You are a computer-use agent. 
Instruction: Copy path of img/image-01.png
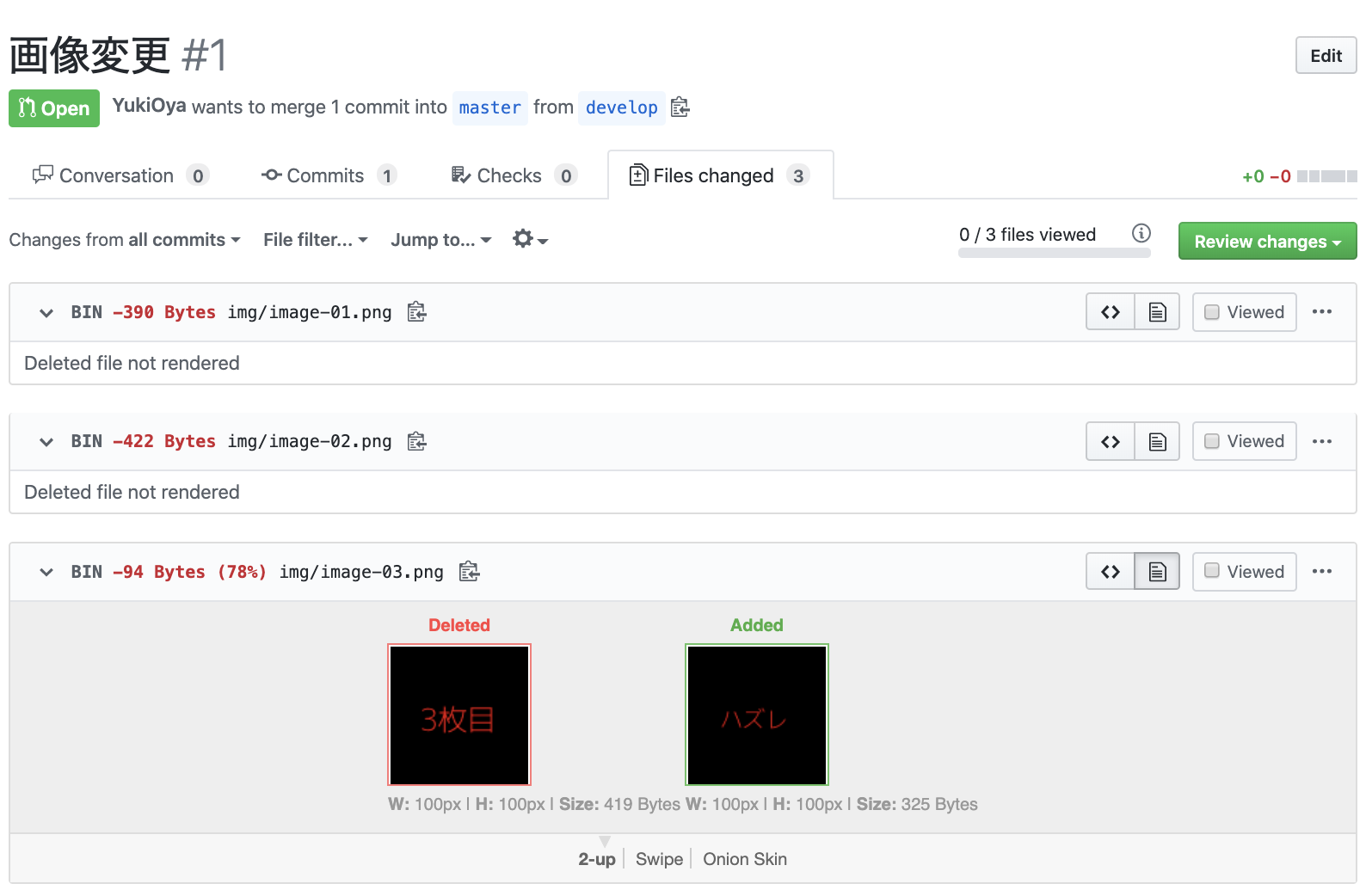click(417, 312)
